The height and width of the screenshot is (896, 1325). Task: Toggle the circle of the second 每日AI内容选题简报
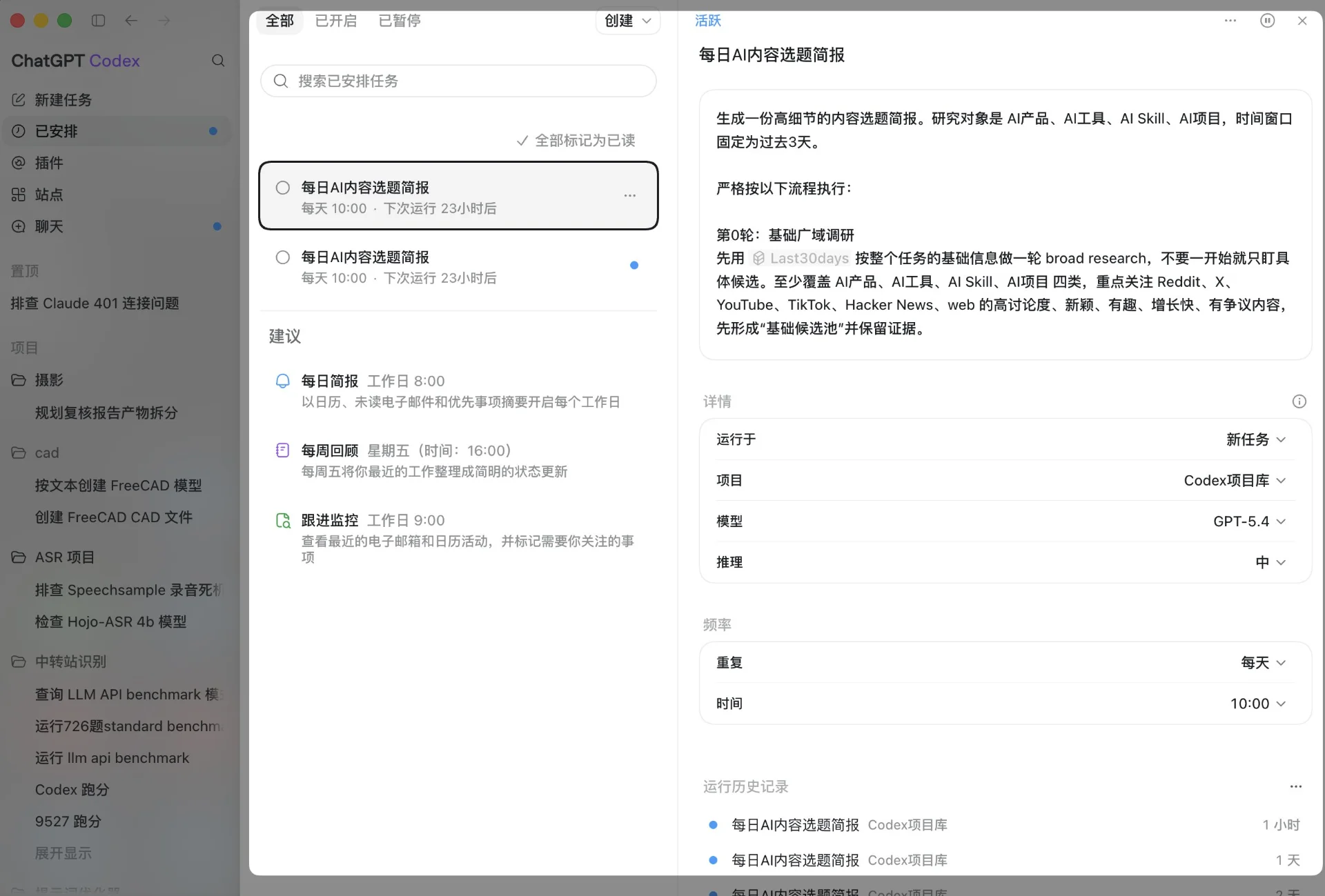coord(283,257)
